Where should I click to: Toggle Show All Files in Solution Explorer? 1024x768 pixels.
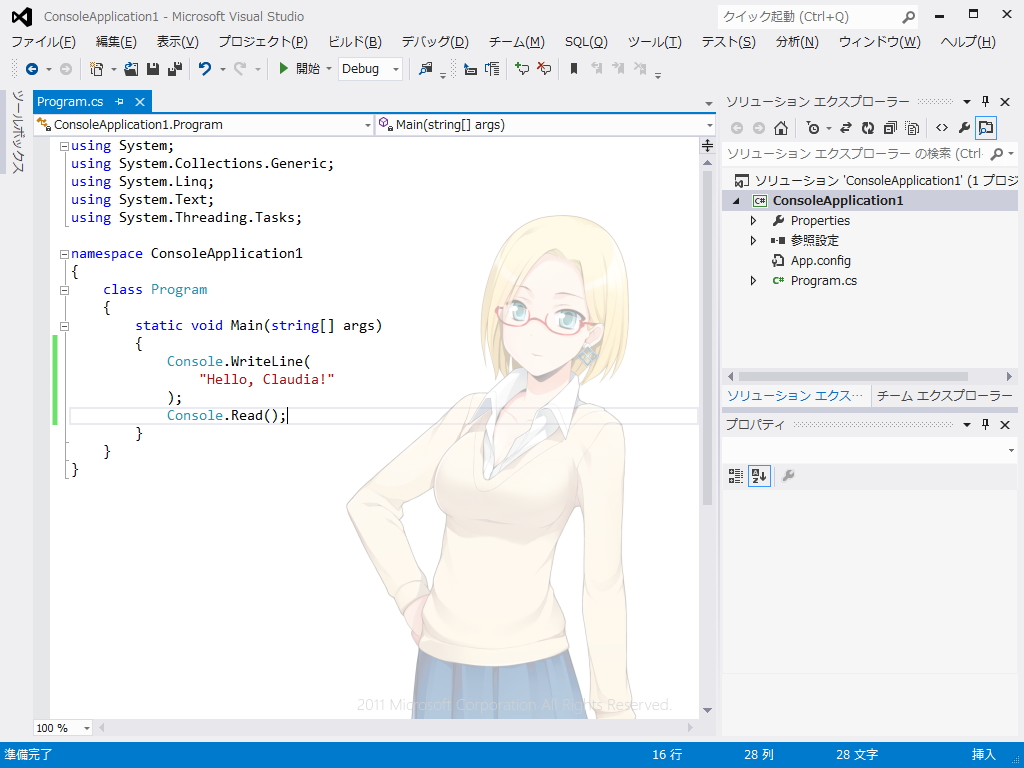(912, 128)
